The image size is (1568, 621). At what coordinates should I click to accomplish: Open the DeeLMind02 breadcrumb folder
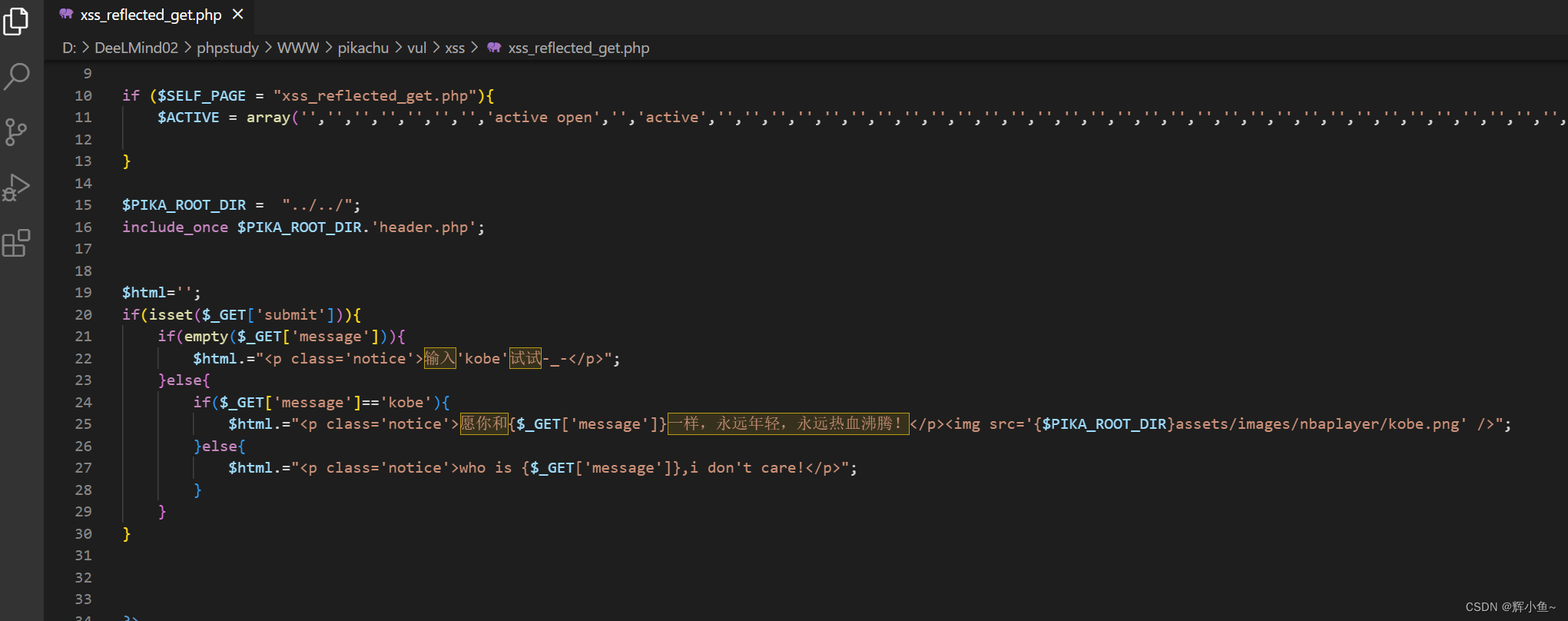tap(136, 48)
